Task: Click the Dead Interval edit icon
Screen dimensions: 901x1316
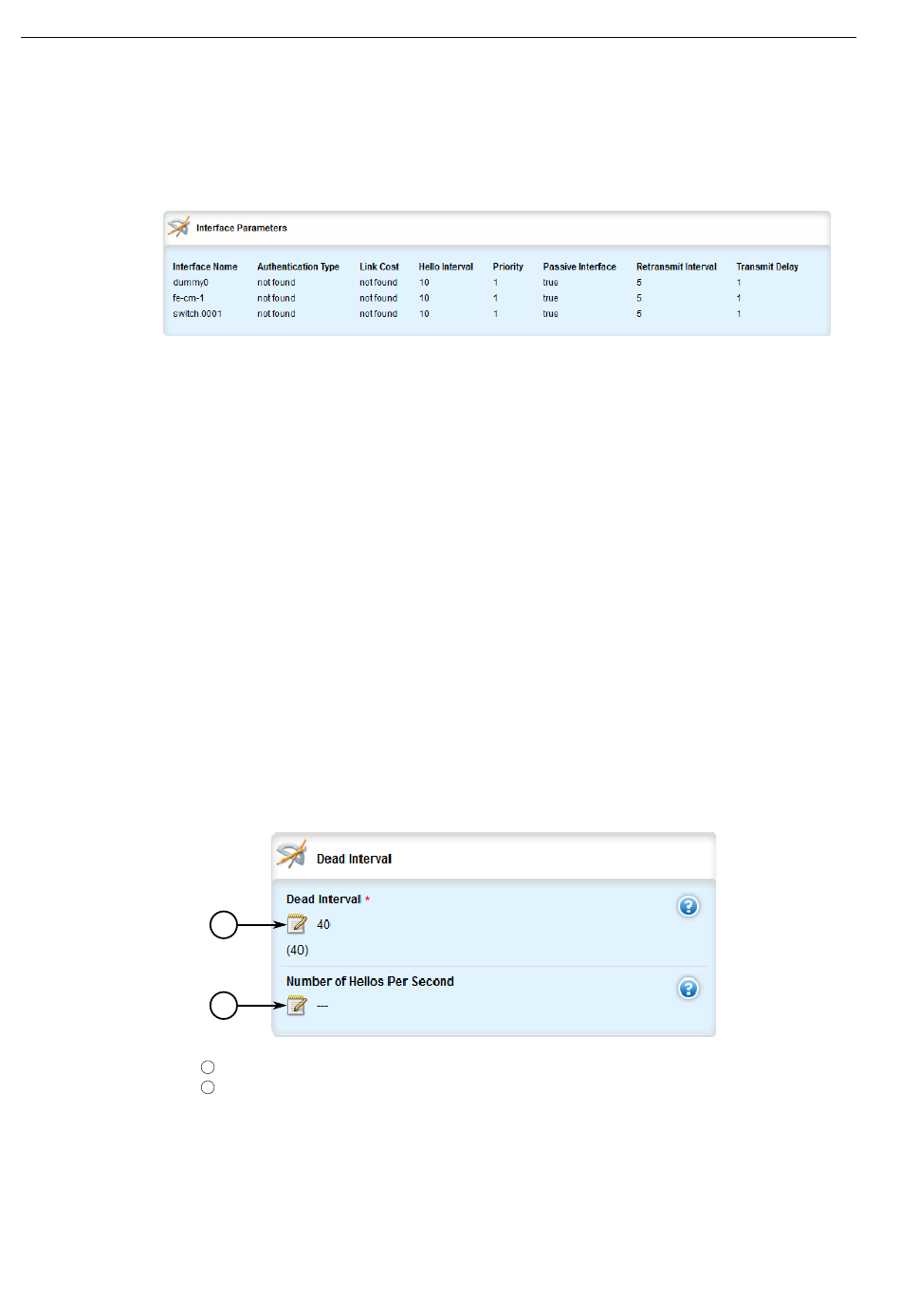Action: point(297,924)
